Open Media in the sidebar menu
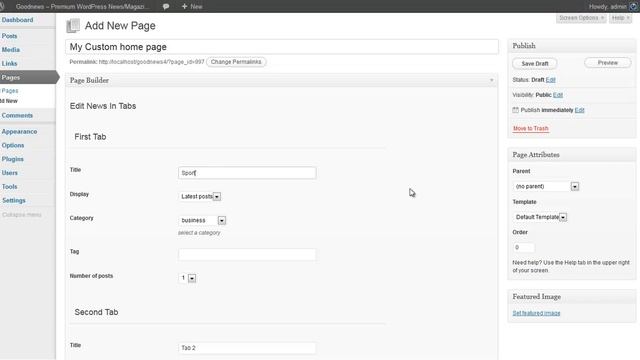The height and width of the screenshot is (360, 640). coord(11,50)
